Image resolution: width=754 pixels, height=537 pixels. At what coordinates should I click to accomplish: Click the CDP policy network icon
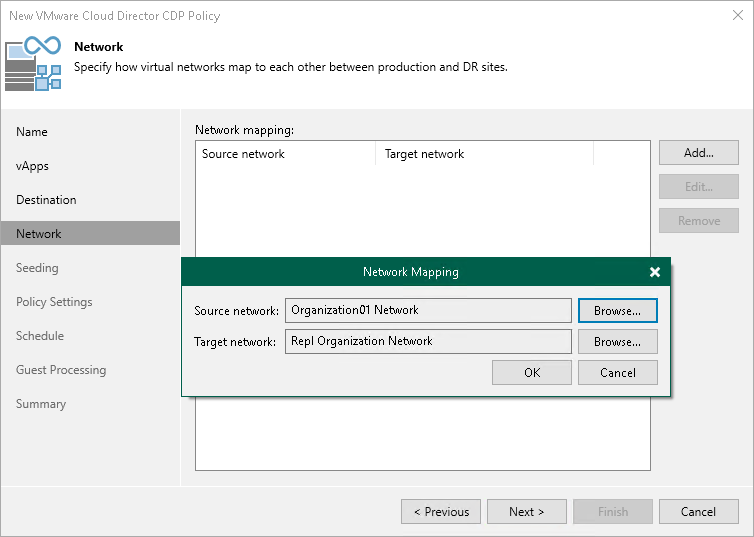(x=33, y=63)
